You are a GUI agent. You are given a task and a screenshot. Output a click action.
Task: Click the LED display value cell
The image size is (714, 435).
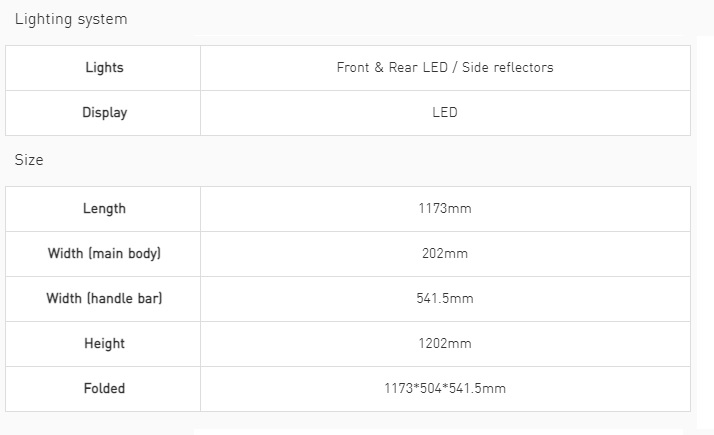pyautogui.click(x=445, y=113)
